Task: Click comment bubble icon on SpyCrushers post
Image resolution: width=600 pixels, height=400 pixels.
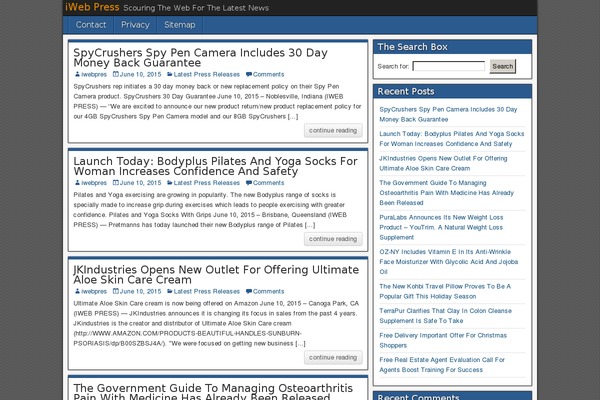Action: 249,74
